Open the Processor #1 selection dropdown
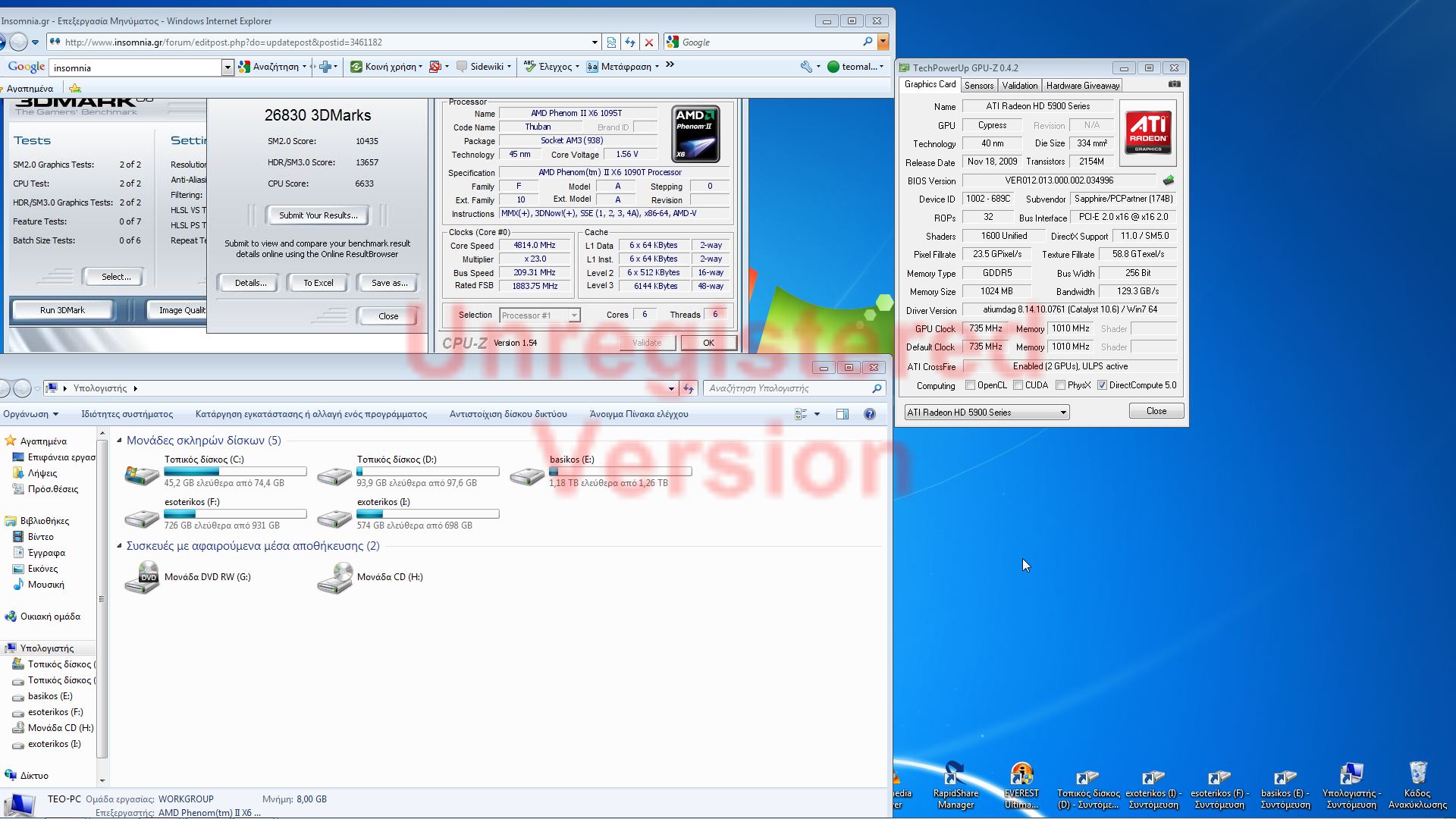The height and width of the screenshot is (819, 1456). 540,315
